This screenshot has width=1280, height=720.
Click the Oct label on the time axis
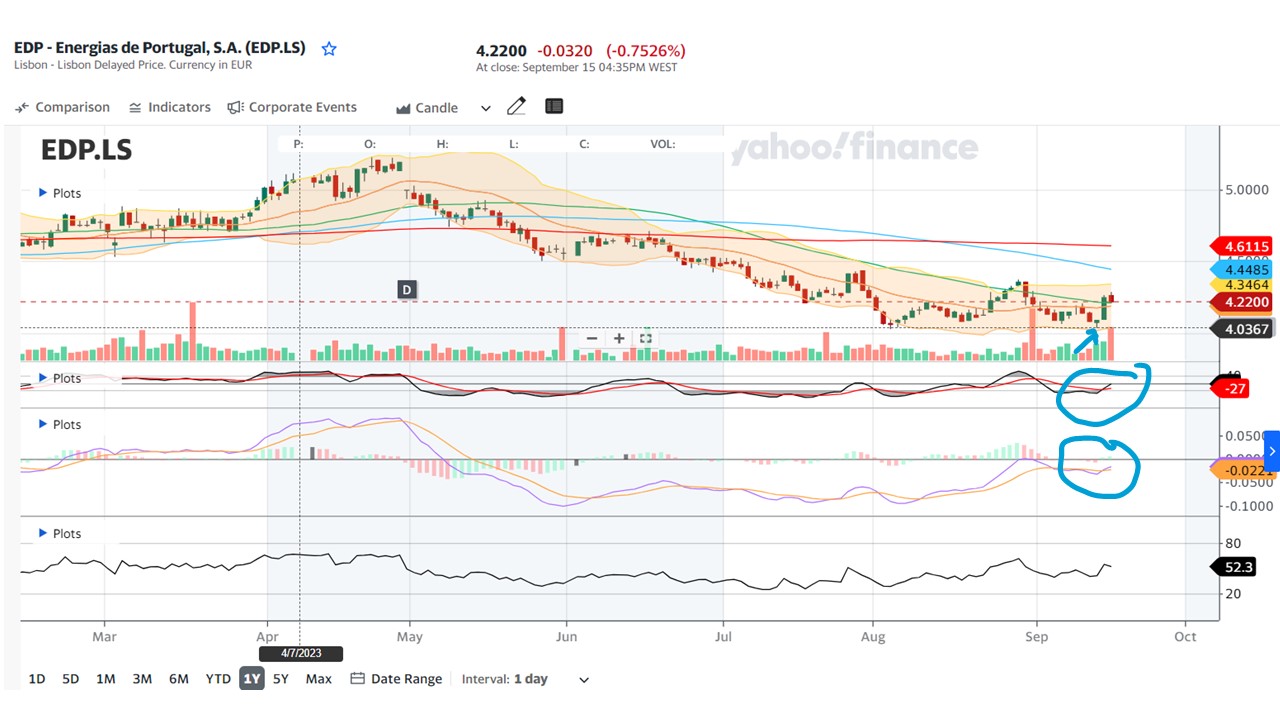click(1185, 636)
